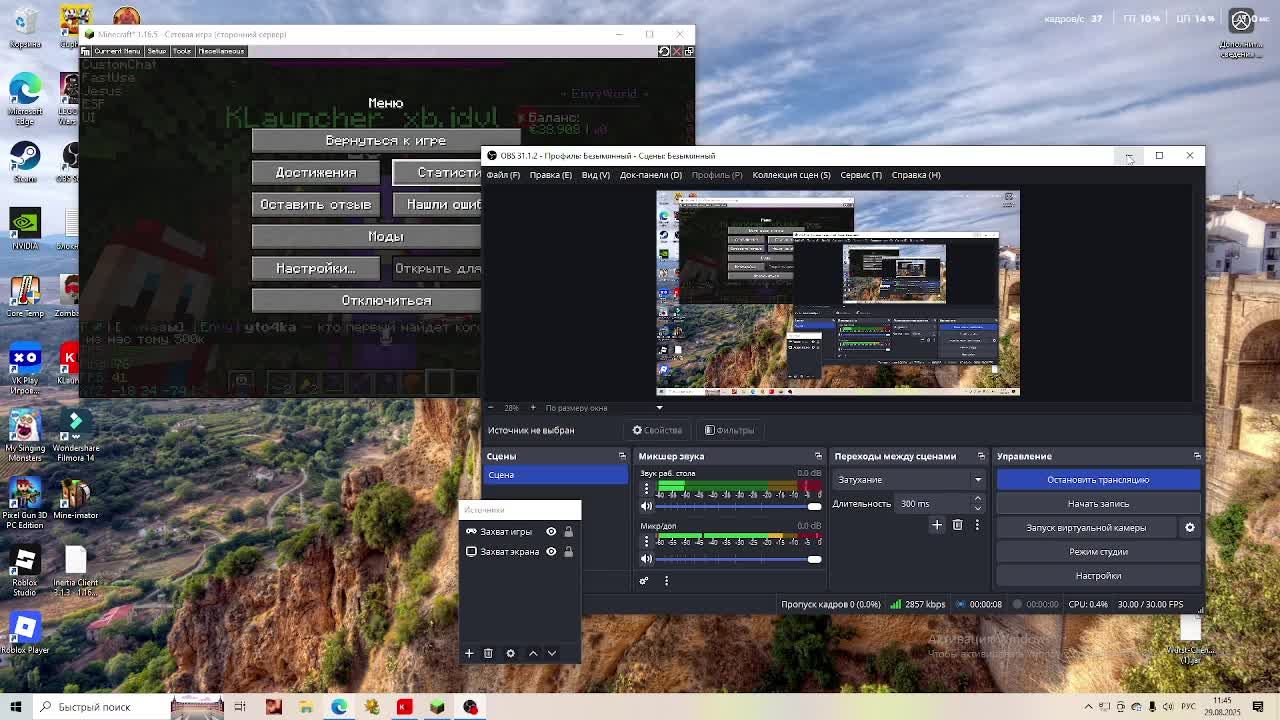Select the Roblox Studio desktop icon
The width and height of the screenshot is (1280, 720).
click(25, 571)
